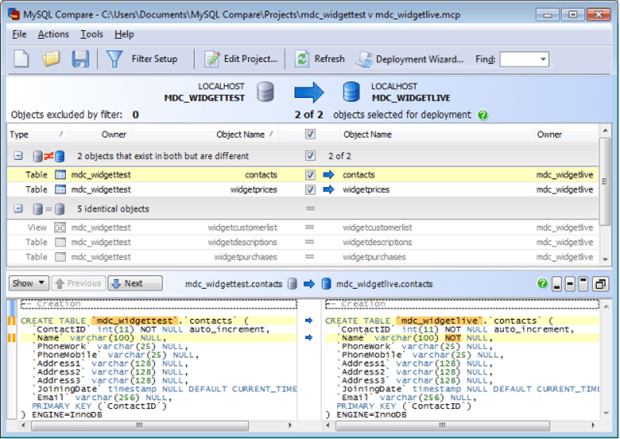Click the table icon in widgetprices row
This screenshot has width=620, height=439.
pyautogui.click(x=60, y=190)
